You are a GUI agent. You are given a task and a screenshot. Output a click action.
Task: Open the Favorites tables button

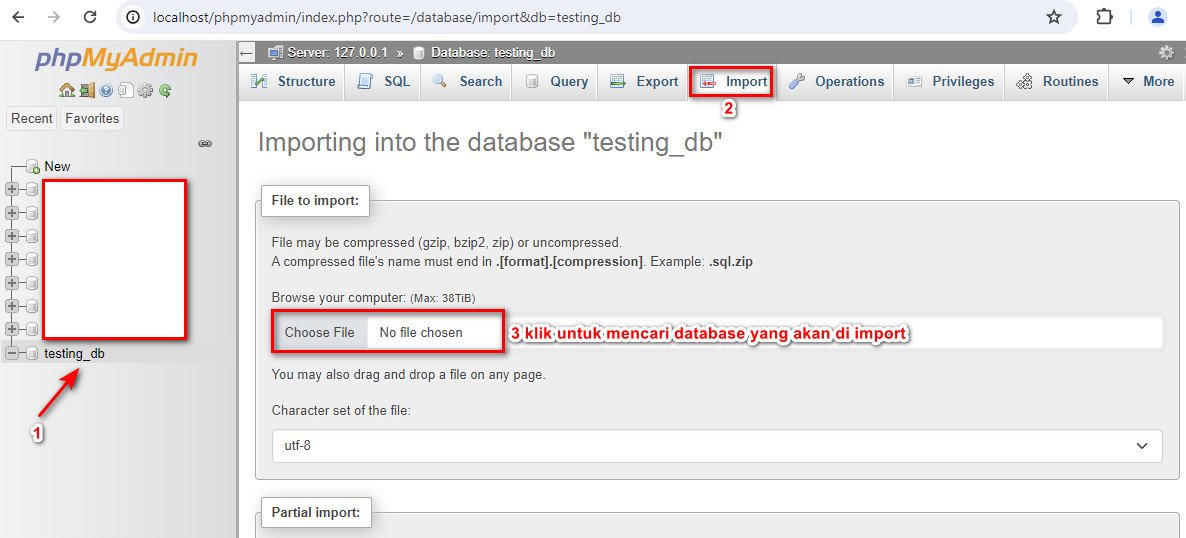92,119
